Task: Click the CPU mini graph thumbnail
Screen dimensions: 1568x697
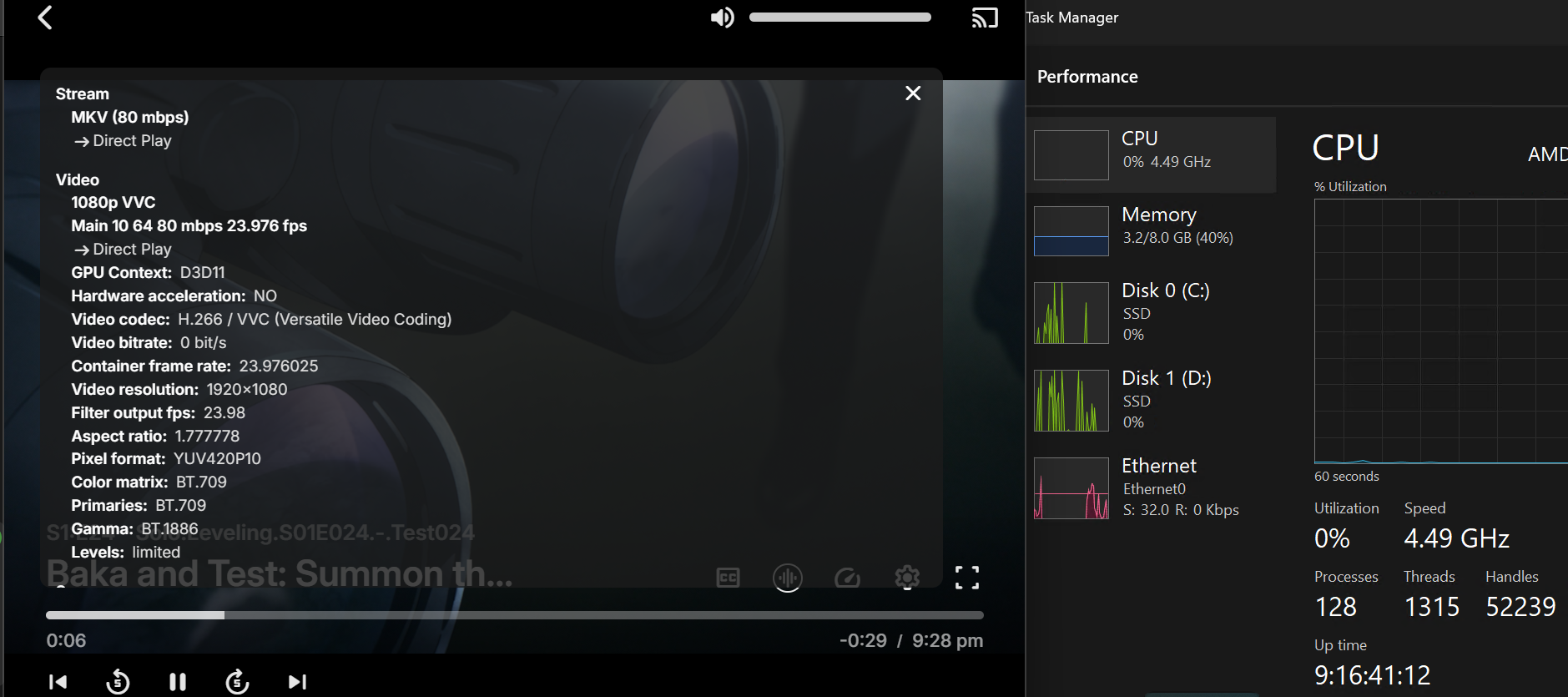Action: pyautogui.click(x=1071, y=155)
